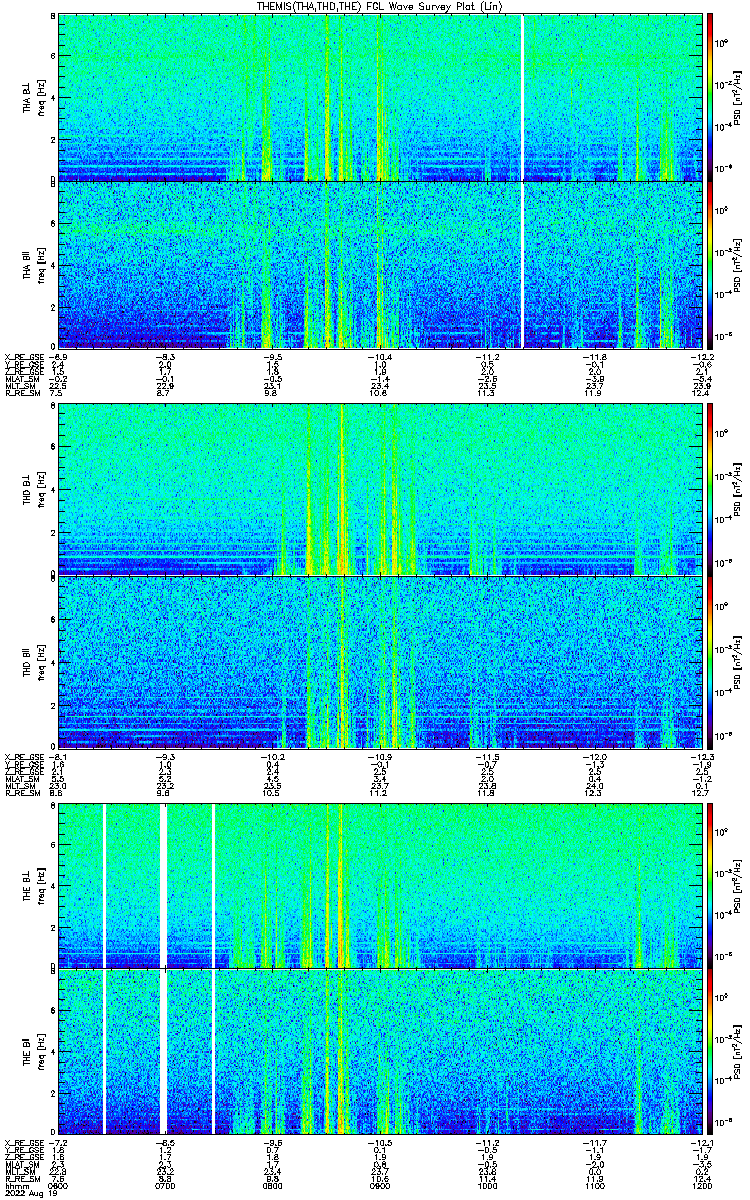Click the -10.5 value under THE panels

(380, 1143)
